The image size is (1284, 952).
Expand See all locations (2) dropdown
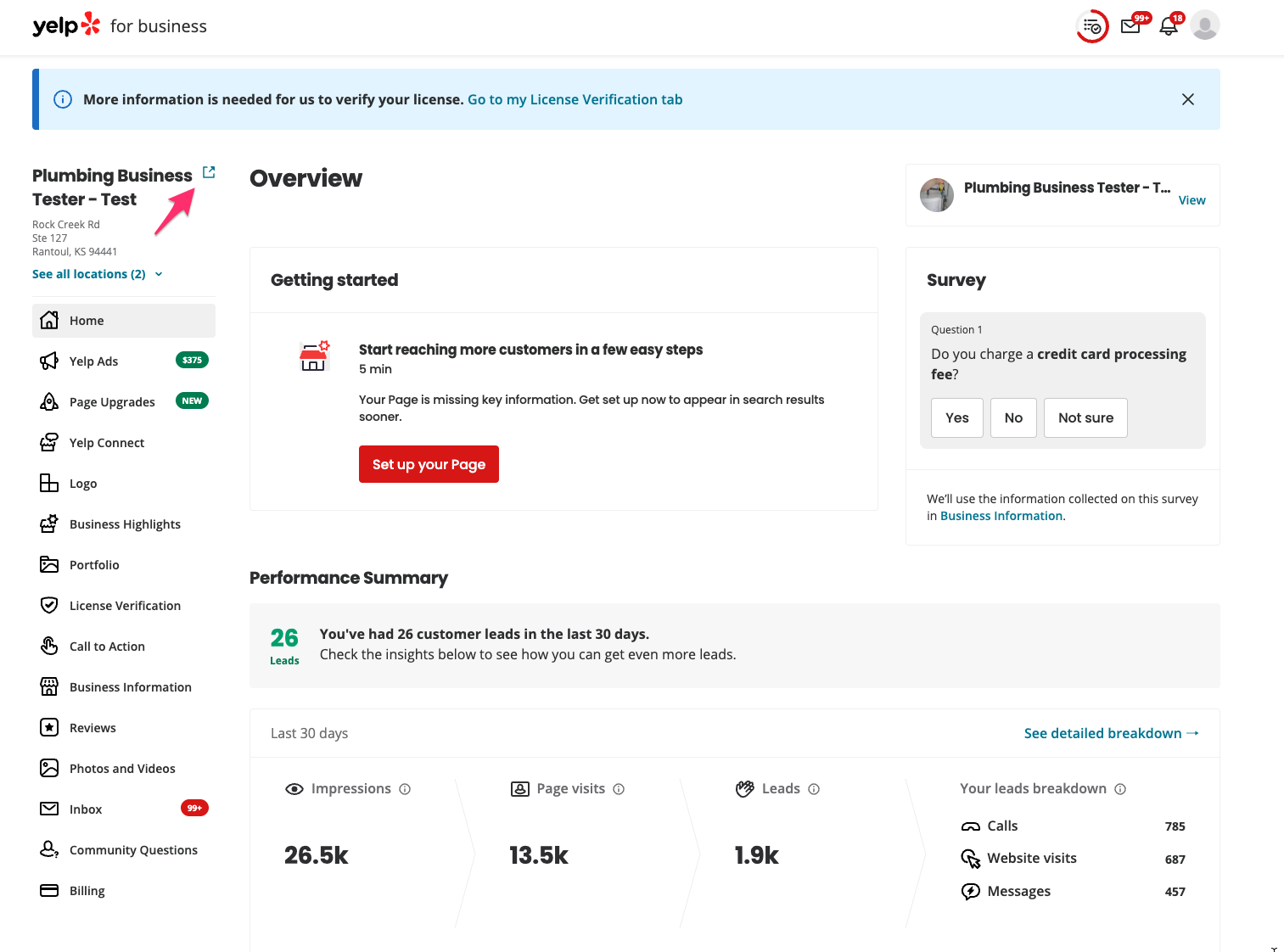click(98, 274)
